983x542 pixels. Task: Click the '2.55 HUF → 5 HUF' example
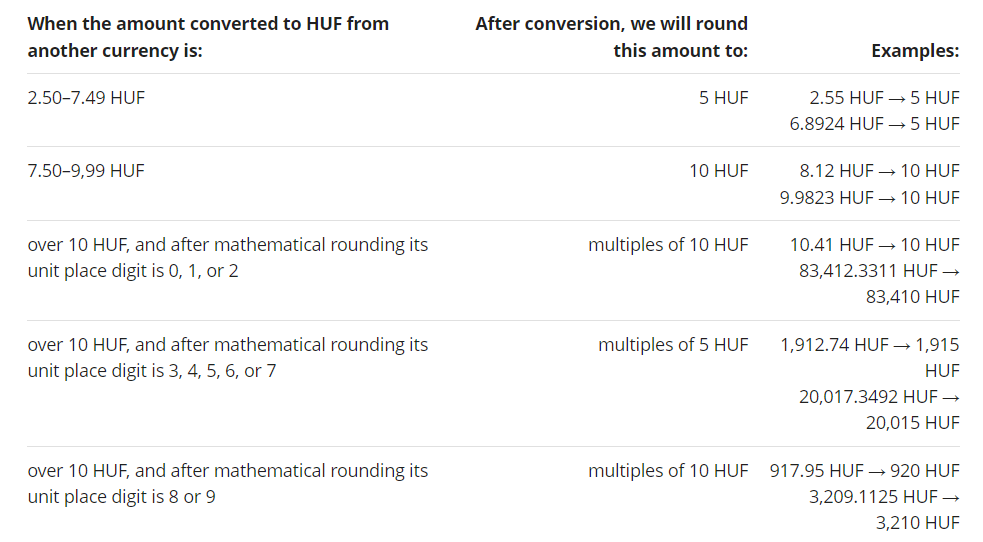click(x=884, y=98)
